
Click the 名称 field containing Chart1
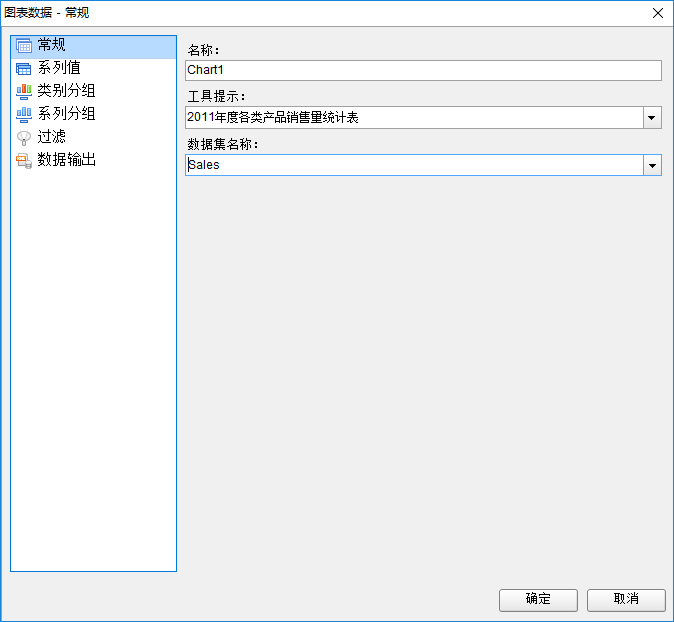coord(423,70)
